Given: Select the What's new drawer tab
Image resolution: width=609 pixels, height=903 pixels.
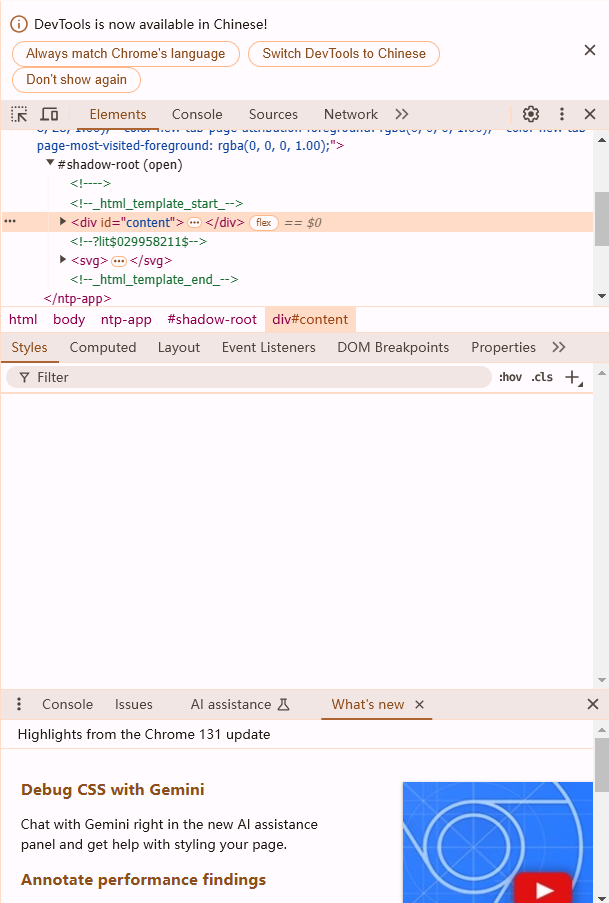Looking at the screenshot, I should point(368,704).
